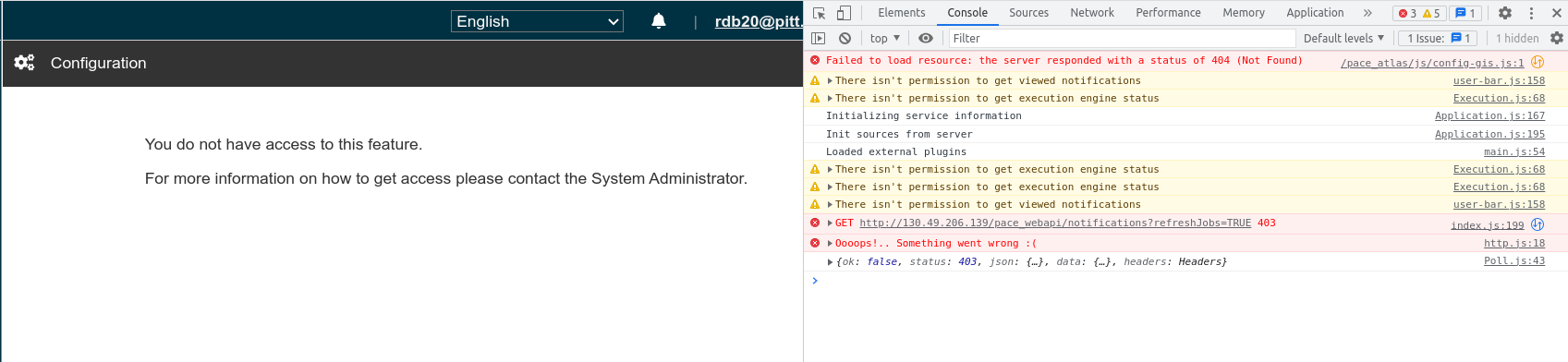Click the red error icon on GET 403 message
This screenshot has height=362, width=1568.
[x=815, y=223]
